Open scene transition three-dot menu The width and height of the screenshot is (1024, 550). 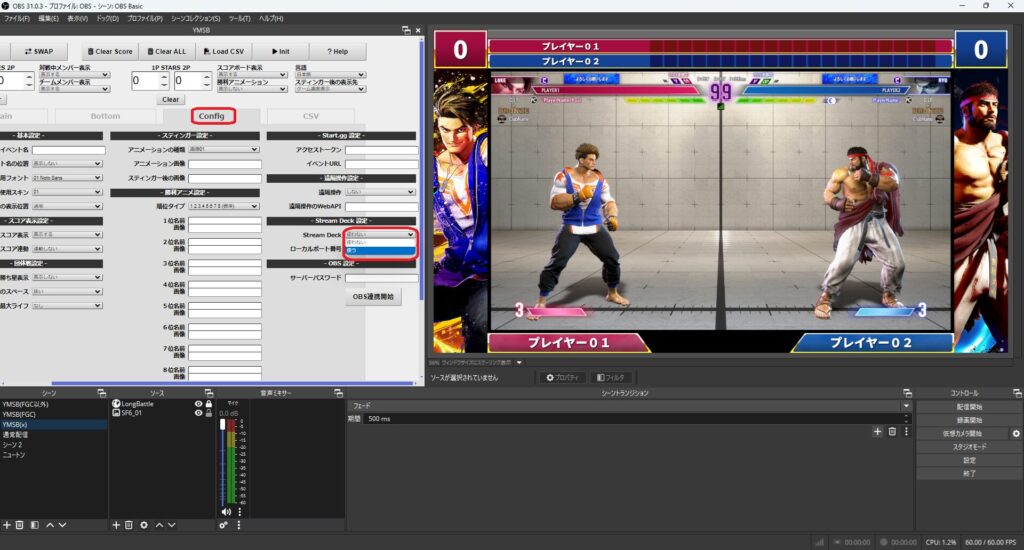pos(906,432)
